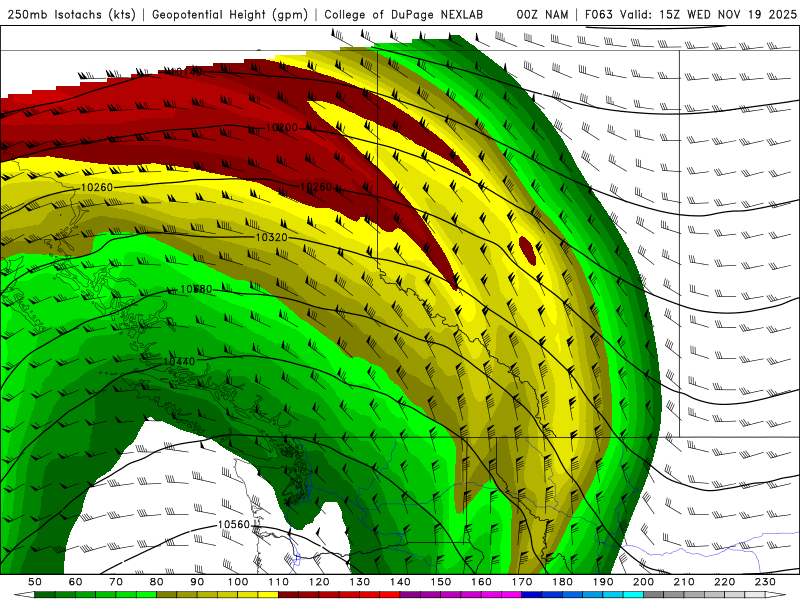Click the '00Z NAM' model label
Screen dimensions: 800x600
[542, 15]
